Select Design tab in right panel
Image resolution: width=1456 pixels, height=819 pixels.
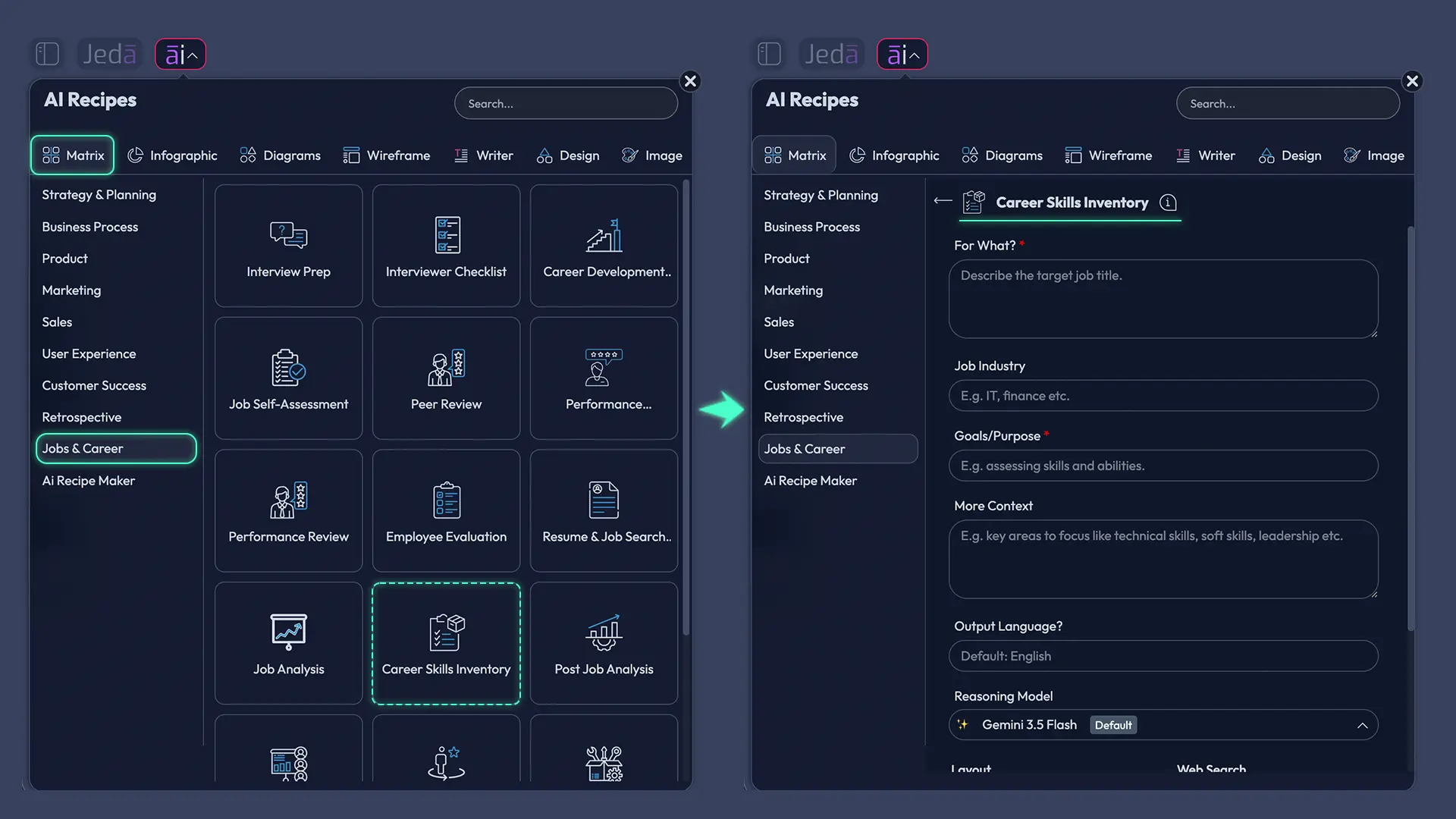tap(1289, 155)
